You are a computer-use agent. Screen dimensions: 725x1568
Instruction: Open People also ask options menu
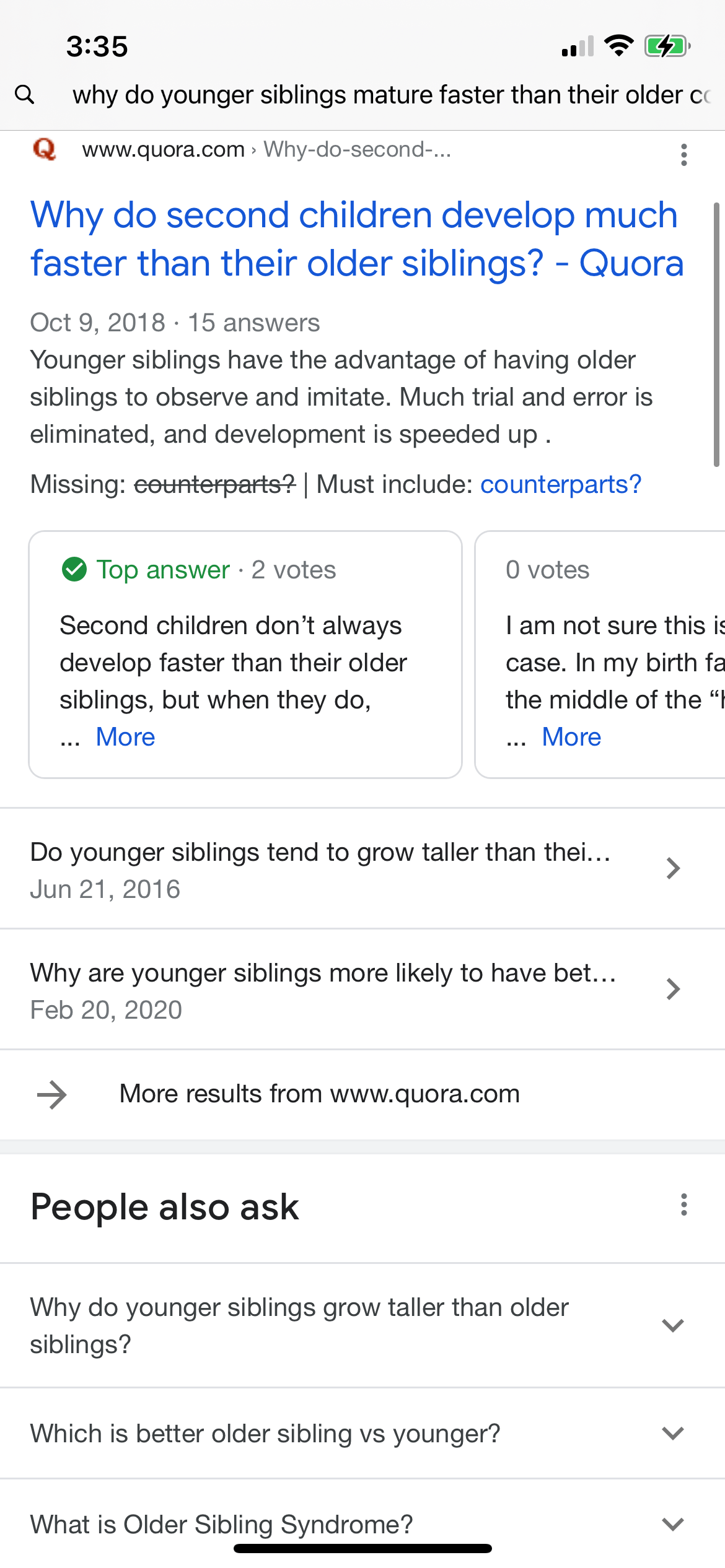click(x=684, y=1205)
